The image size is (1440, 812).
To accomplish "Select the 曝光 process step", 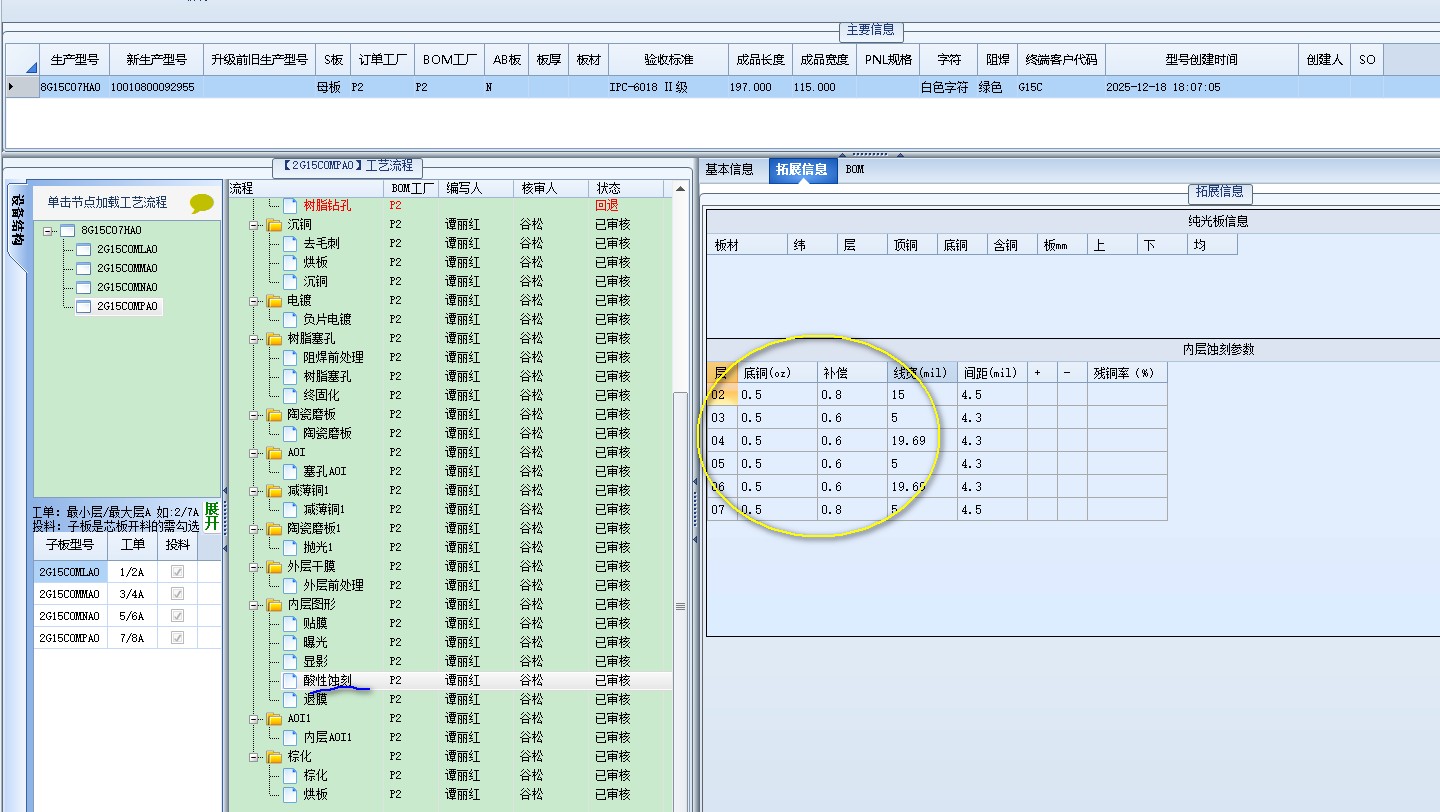I will coord(315,642).
